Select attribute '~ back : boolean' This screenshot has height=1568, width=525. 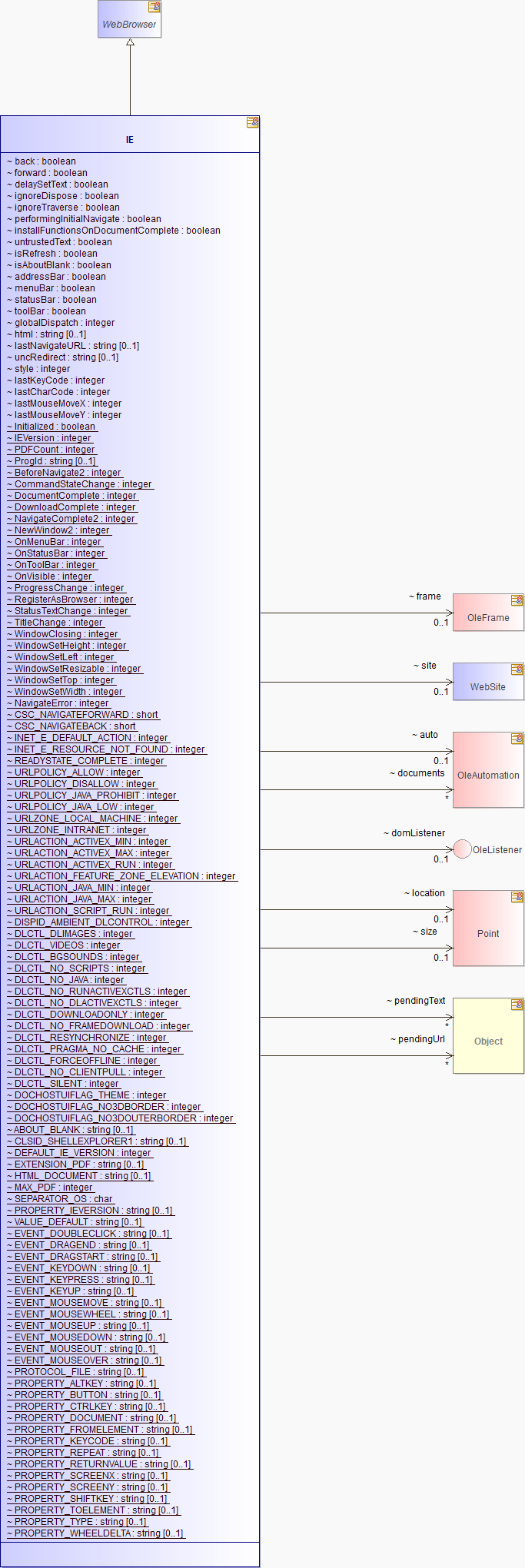(x=42, y=161)
